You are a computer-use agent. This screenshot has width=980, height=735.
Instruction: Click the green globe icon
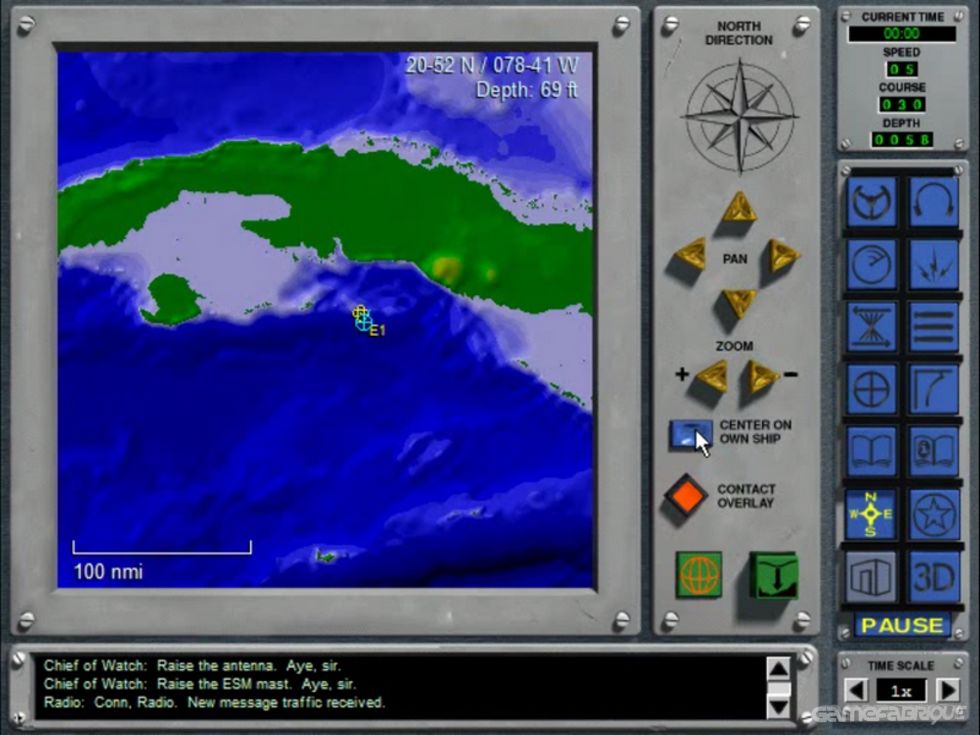coord(699,574)
